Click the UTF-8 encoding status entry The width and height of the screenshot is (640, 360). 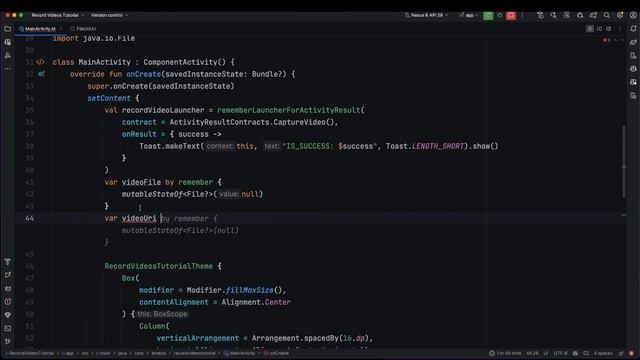point(560,353)
